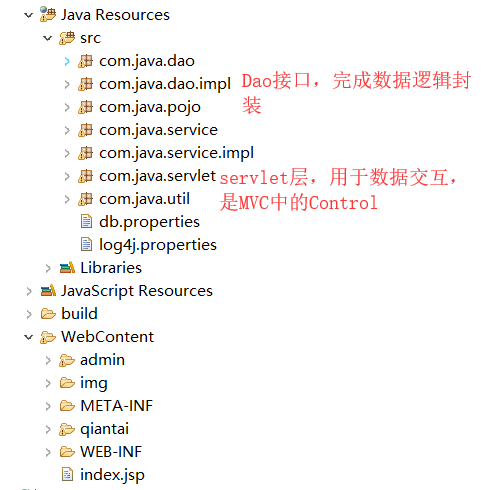Click the com.java.servlet package icon
This screenshot has width=485, height=490.
(x=85, y=176)
